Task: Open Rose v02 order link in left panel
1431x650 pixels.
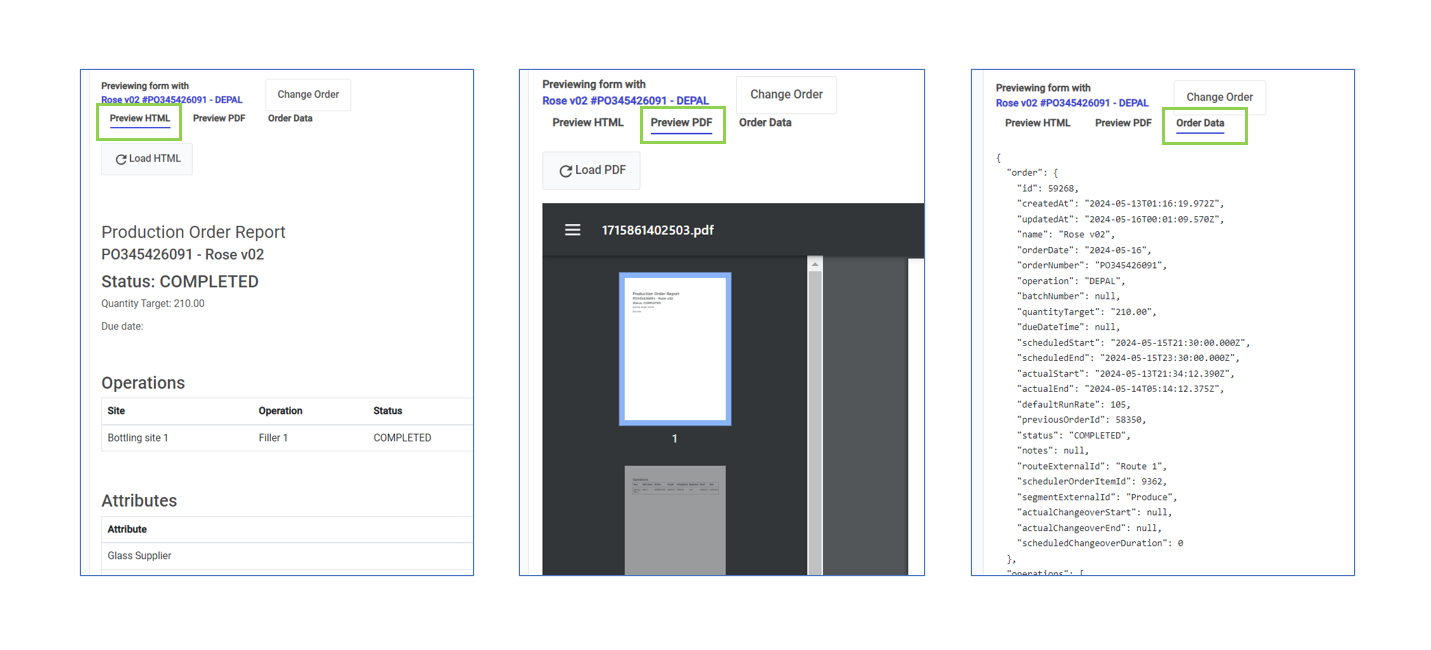Action: point(172,100)
